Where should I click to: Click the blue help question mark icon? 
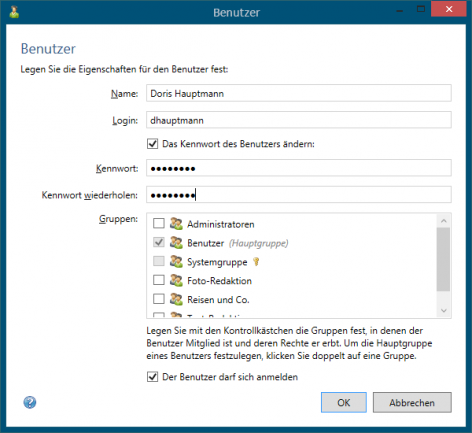coord(30,402)
